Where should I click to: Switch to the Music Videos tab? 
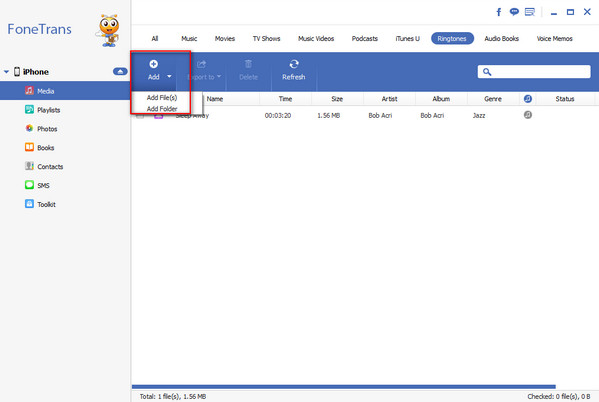pos(316,39)
